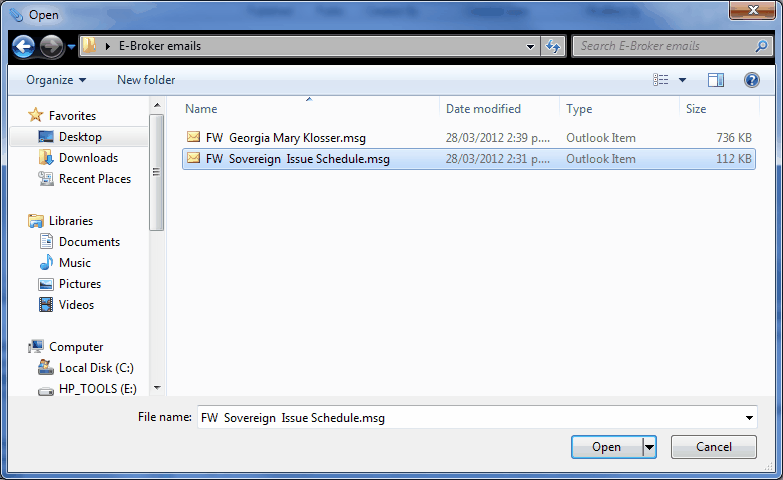Sort by Name column header
783x480 pixels.
(x=201, y=109)
